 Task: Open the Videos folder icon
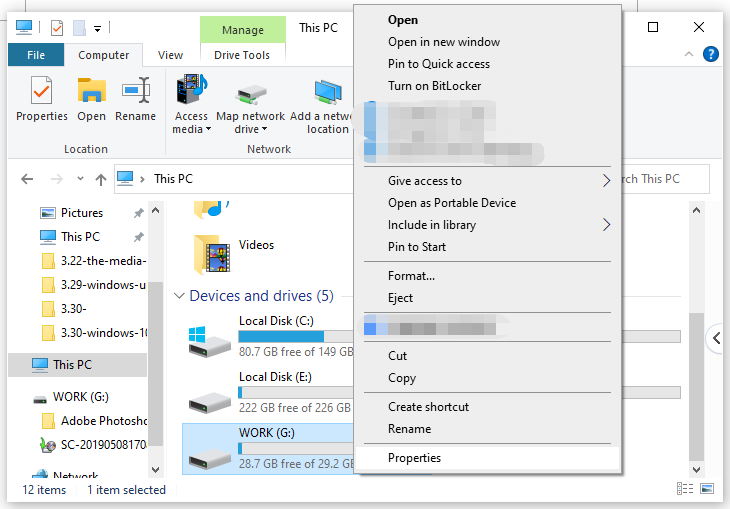pyautogui.click(x=210, y=254)
